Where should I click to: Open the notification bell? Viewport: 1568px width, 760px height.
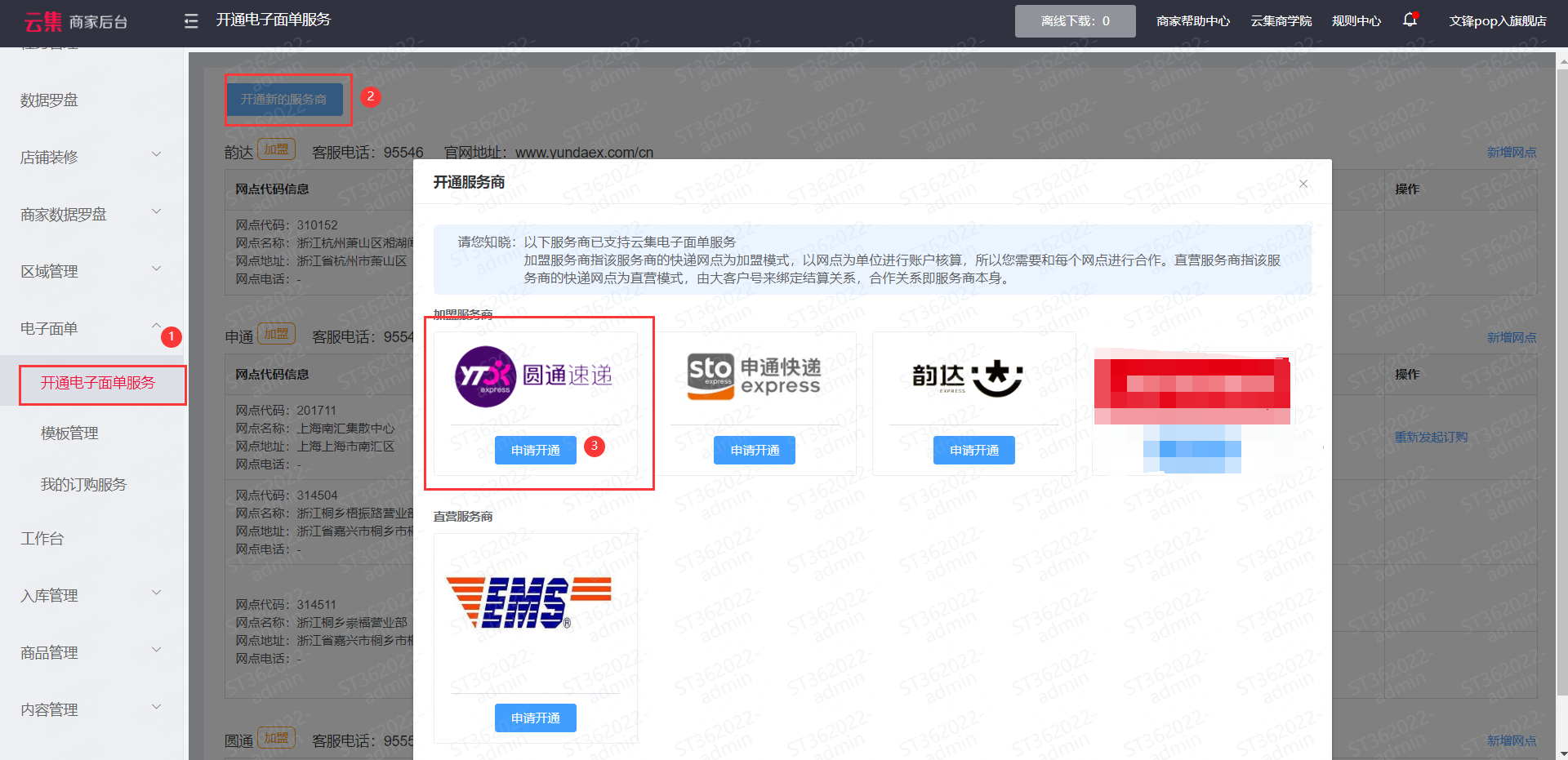(x=1410, y=20)
